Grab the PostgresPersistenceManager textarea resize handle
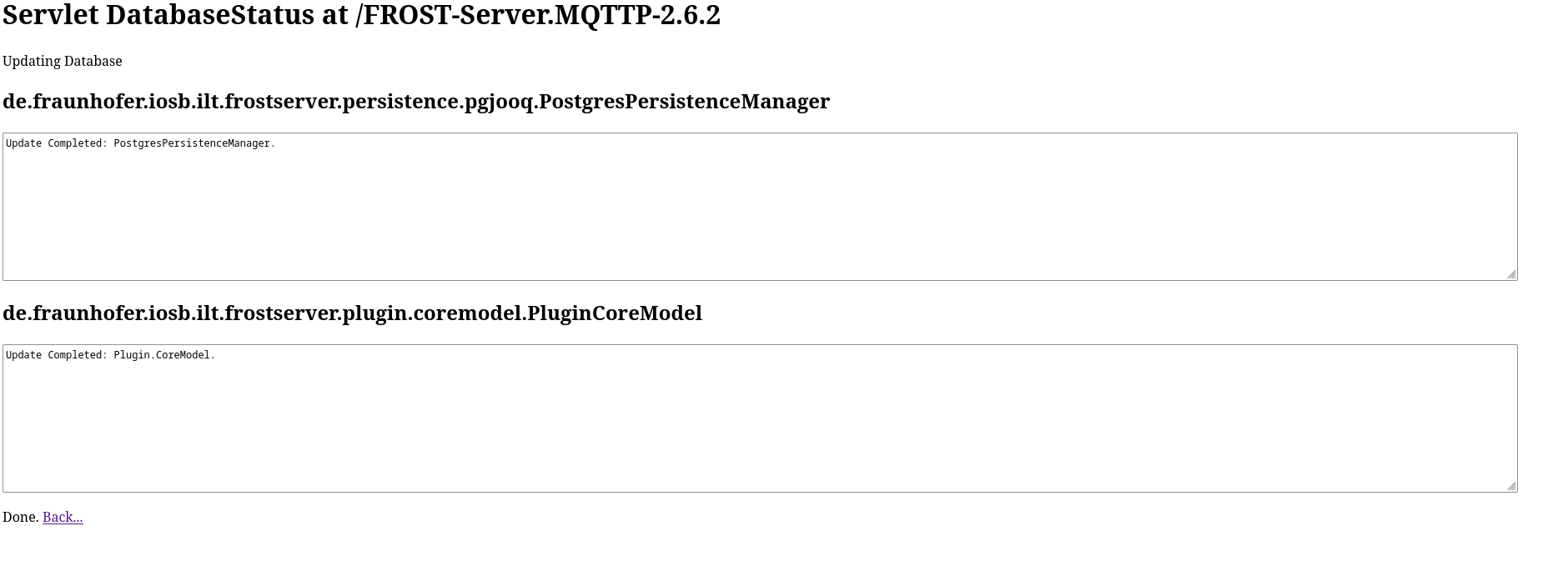Screen dimensions: 1568x566 point(1511,274)
